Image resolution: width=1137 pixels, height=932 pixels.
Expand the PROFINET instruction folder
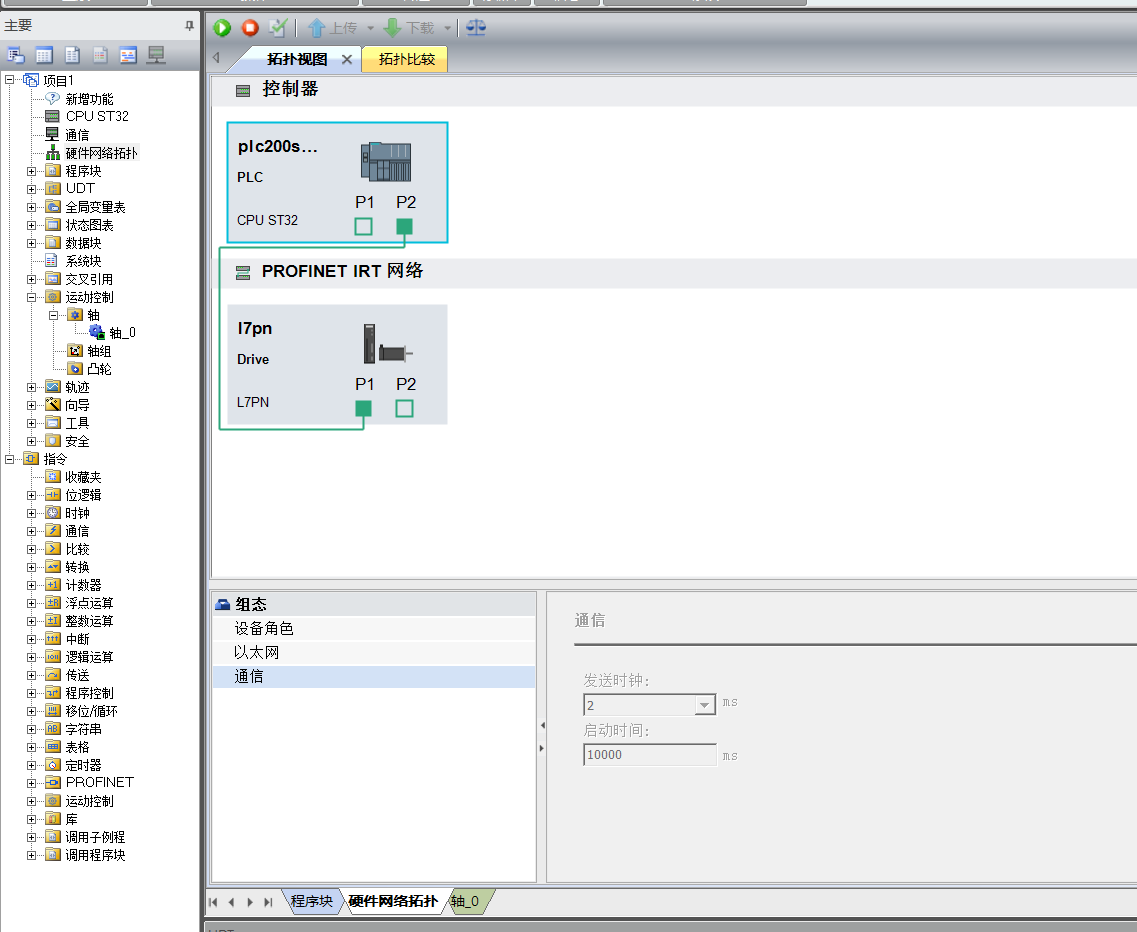point(31,783)
